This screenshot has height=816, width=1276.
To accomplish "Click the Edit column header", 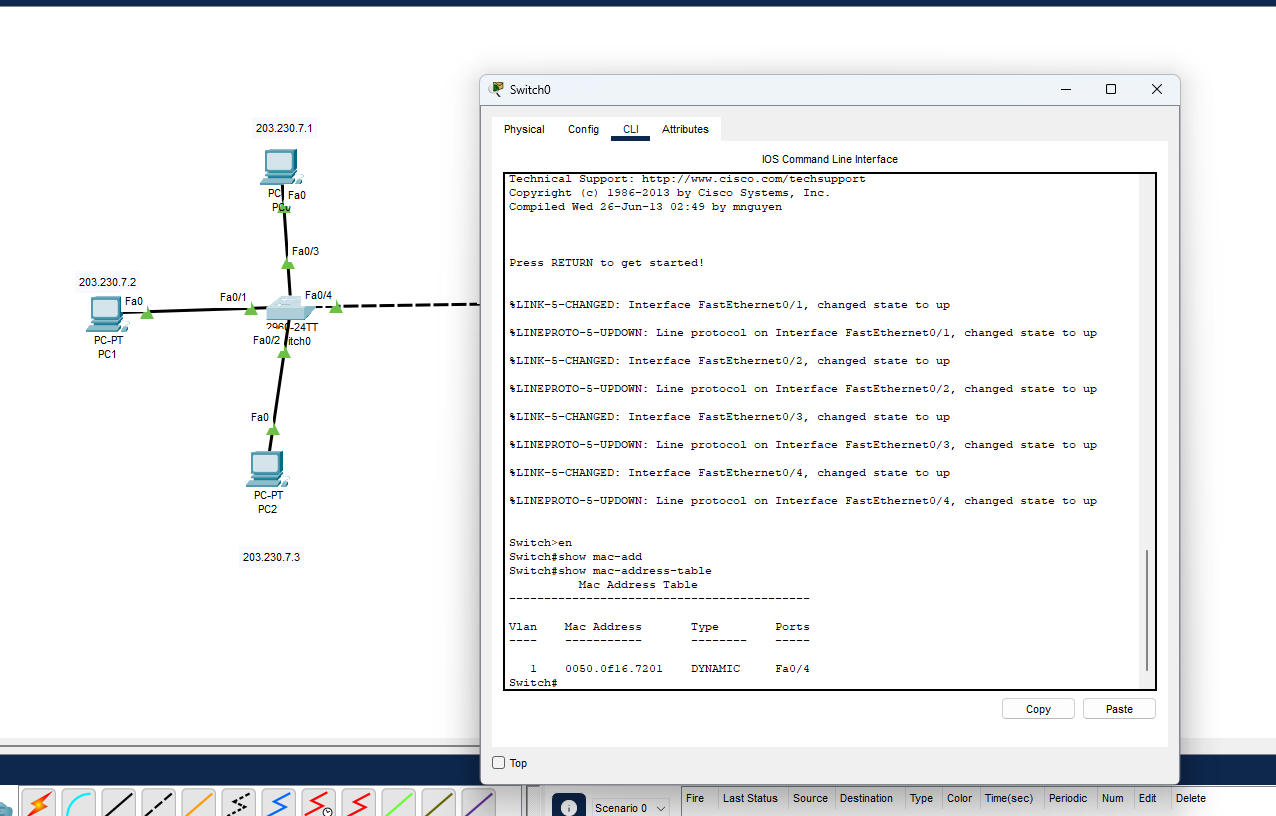I will [x=1147, y=798].
